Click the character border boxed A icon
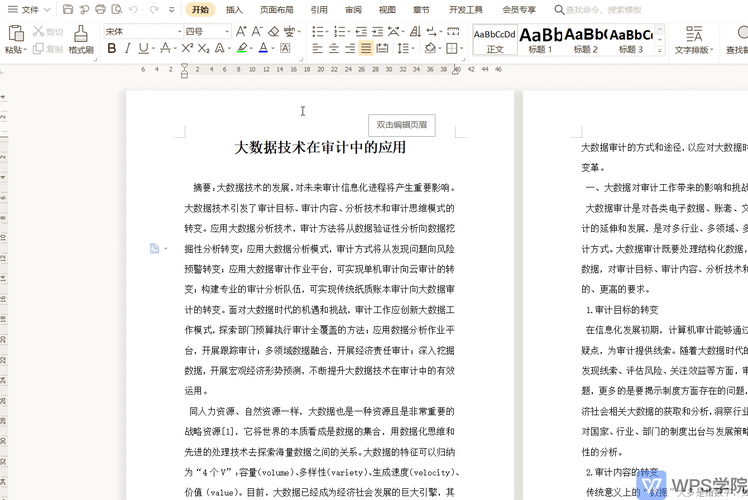Image resolution: width=748 pixels, height=500 pixels. pos(285,48)
